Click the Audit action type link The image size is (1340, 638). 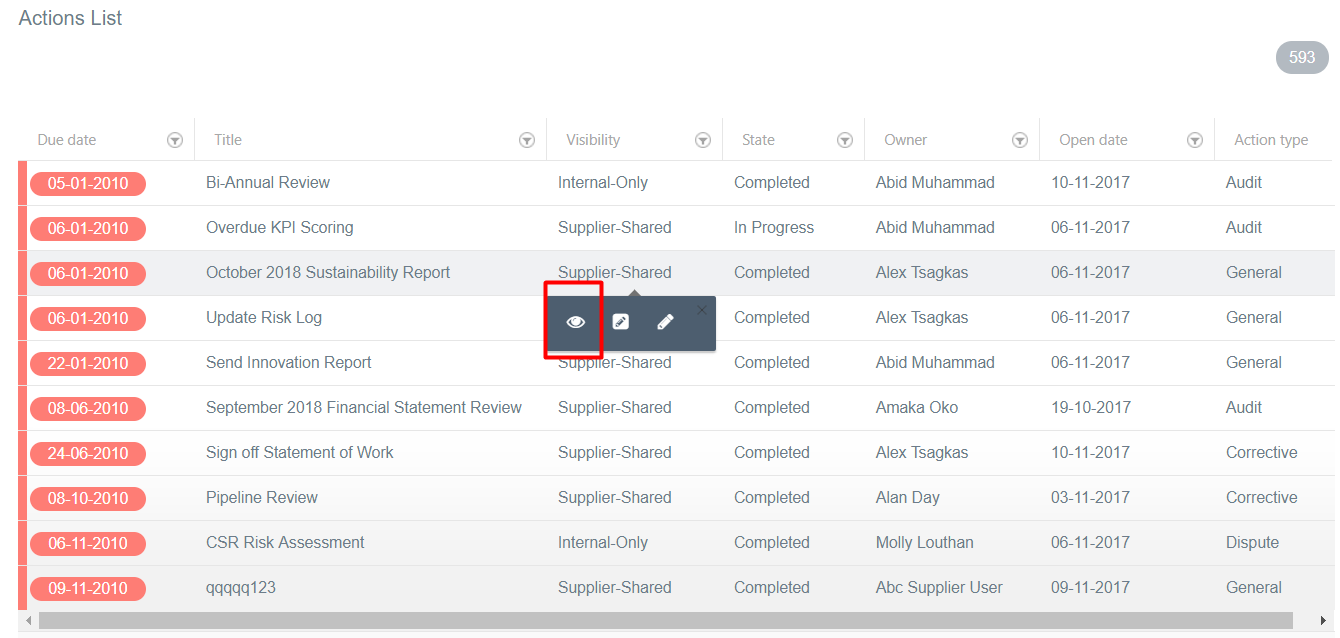click(x=1243, y=182)
